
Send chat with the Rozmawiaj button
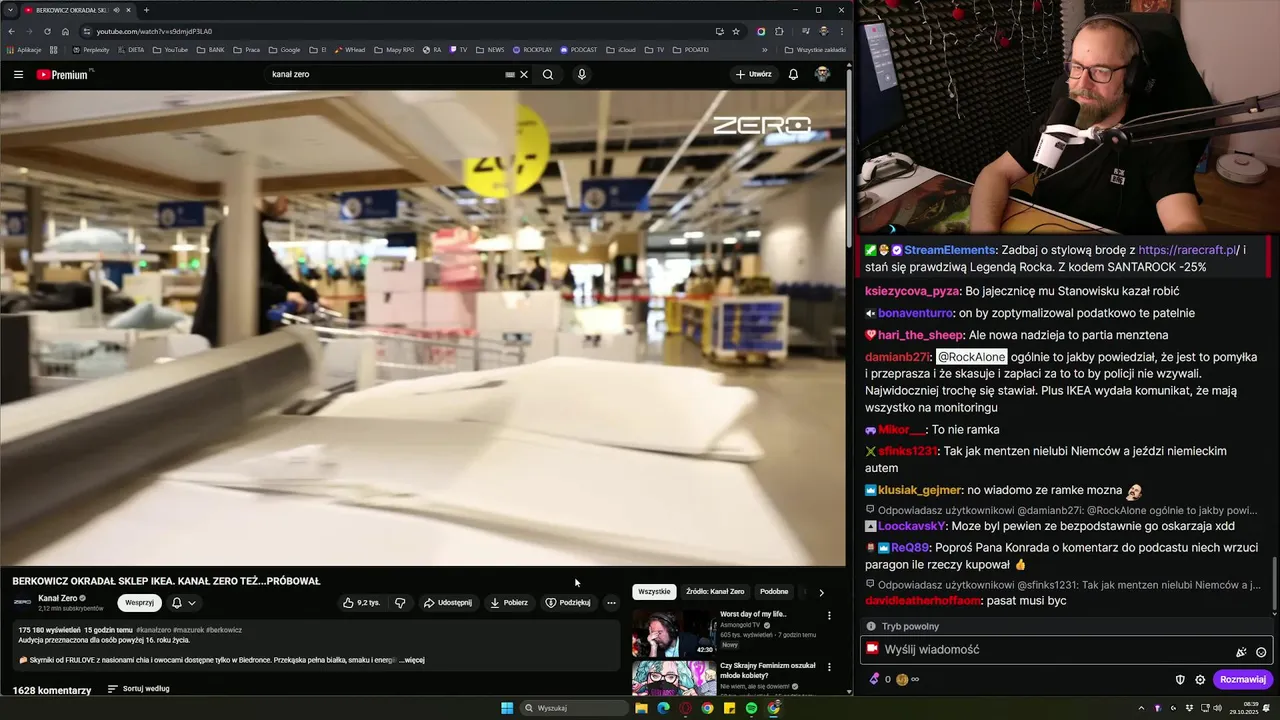[x=1243, y=680]
